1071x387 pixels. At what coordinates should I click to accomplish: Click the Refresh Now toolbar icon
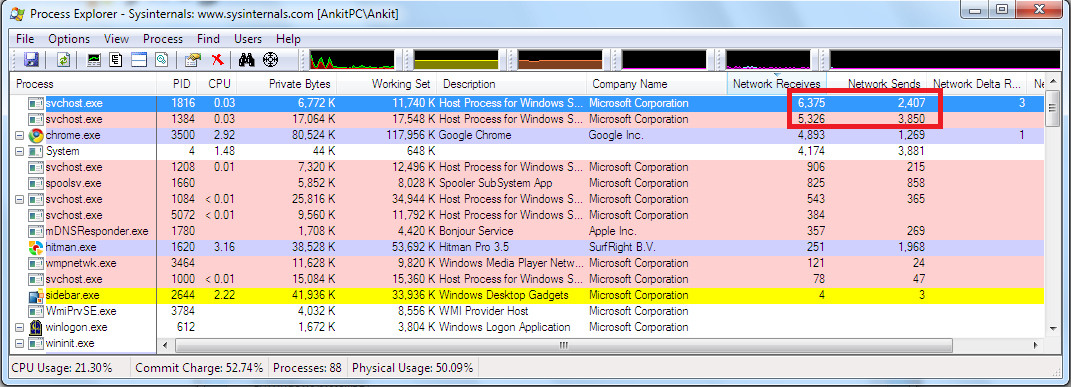(x=64, y=60)
